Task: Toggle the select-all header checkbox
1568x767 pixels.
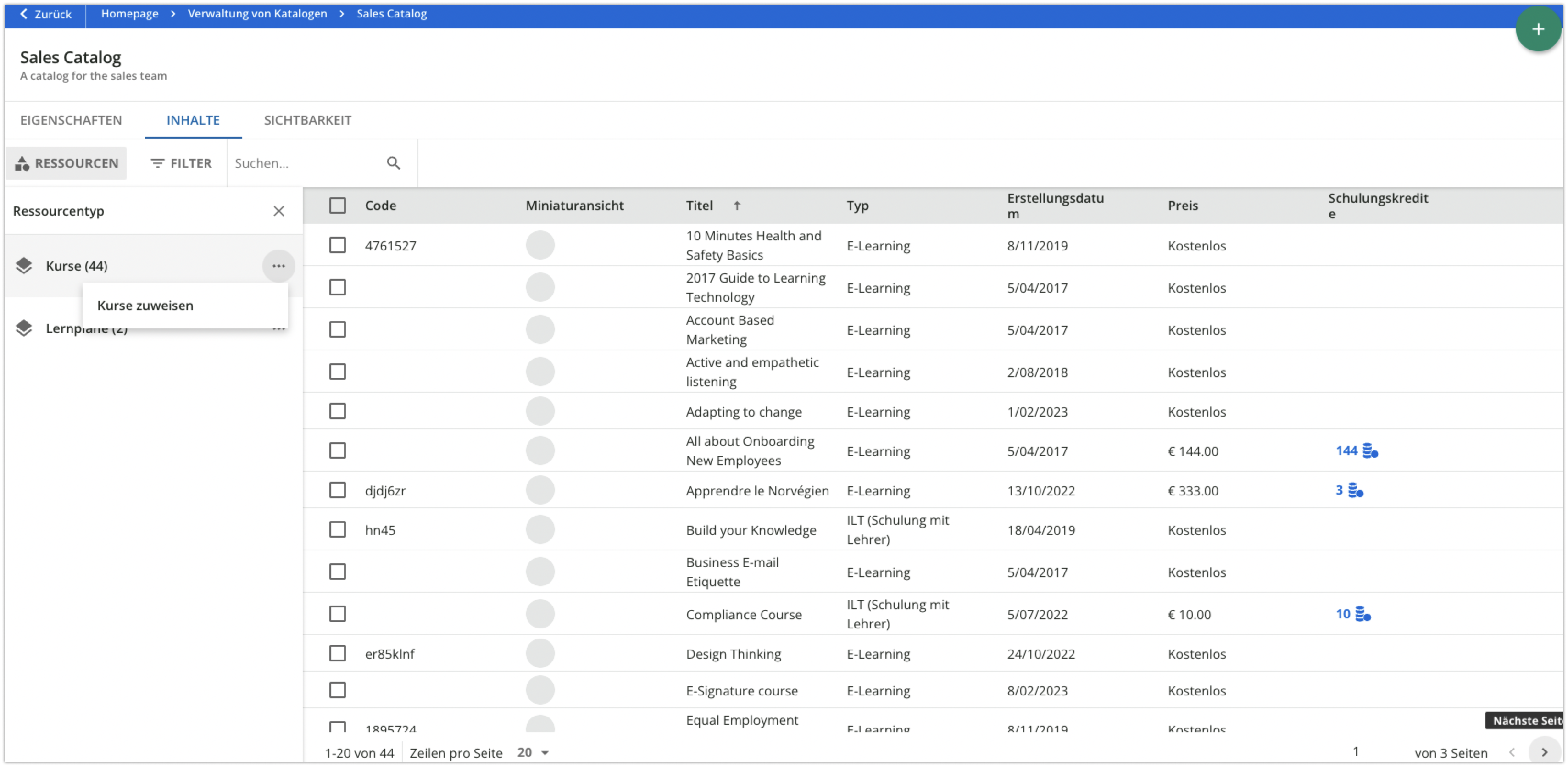Action: 337,206
